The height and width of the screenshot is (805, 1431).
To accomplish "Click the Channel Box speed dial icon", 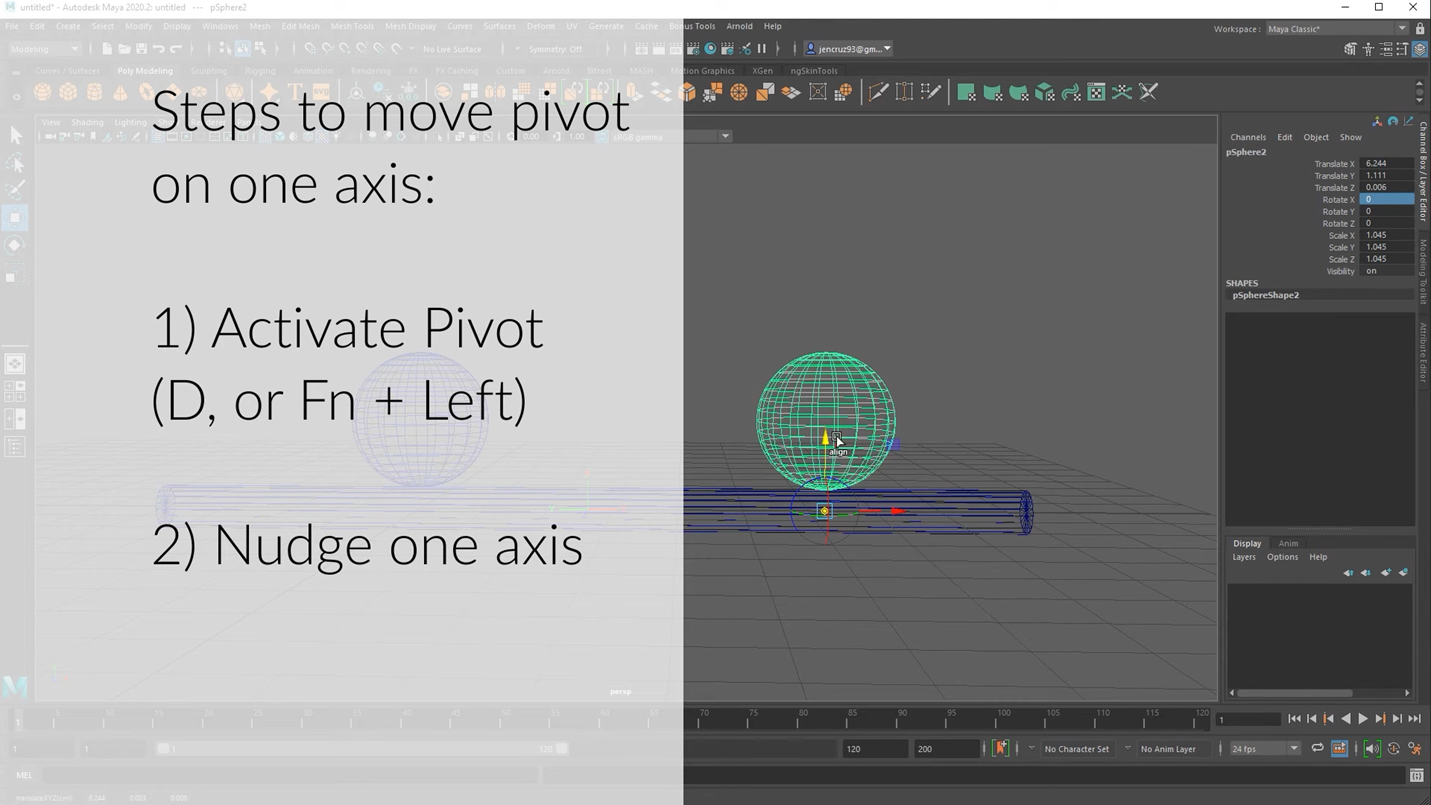I will coord(1393,121).
